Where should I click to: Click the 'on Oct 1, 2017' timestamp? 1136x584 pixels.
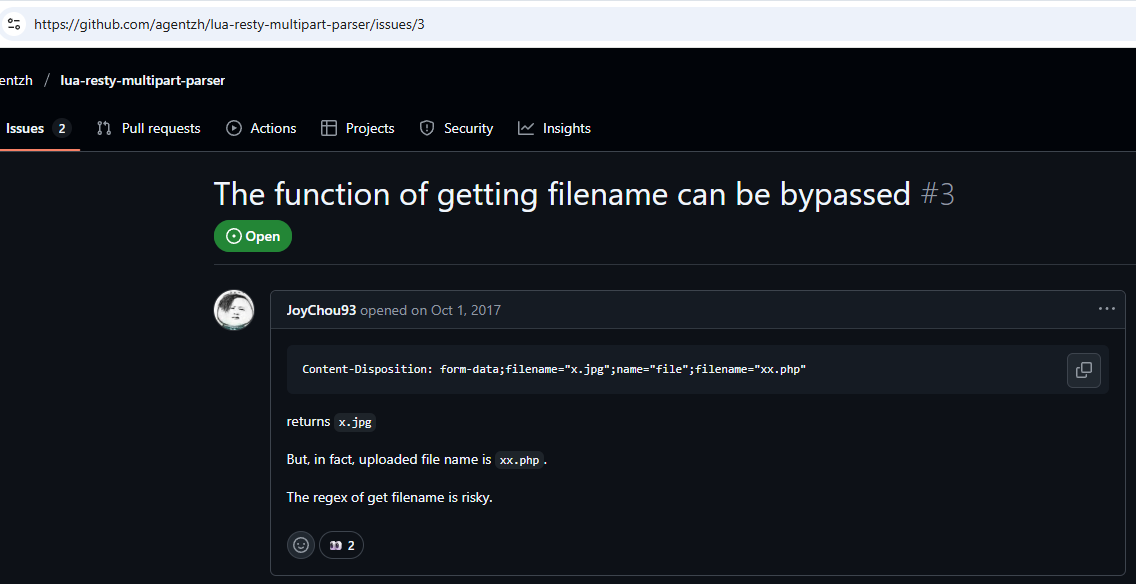pyautogui.click(x=456, y=310)
